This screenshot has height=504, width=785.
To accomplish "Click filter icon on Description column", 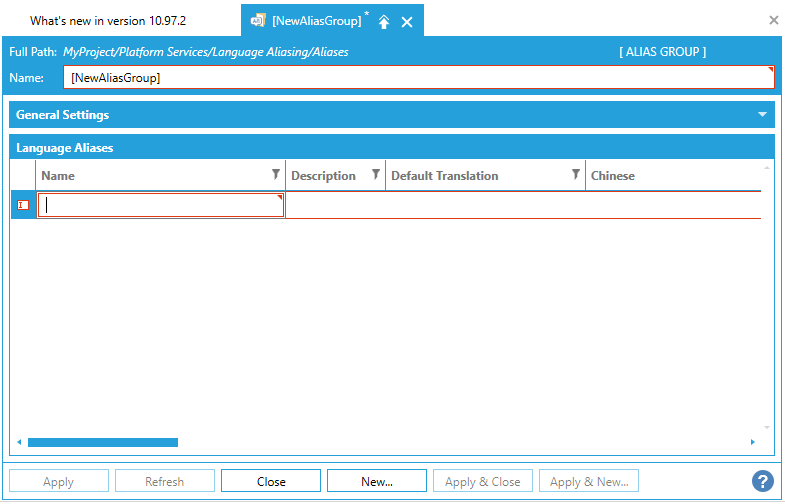I will click(x=376, y=175).
